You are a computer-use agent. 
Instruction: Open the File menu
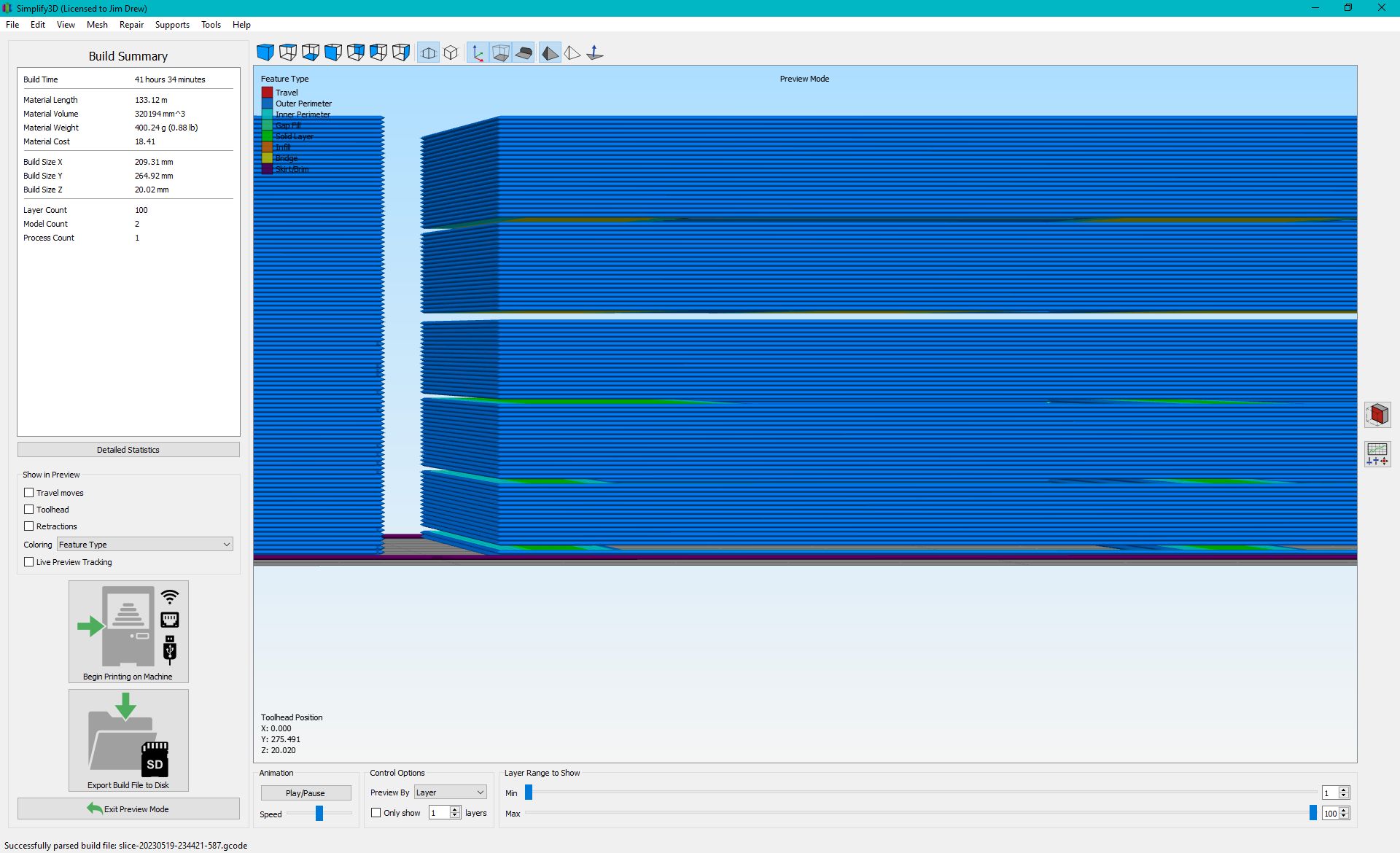[12, 25]
